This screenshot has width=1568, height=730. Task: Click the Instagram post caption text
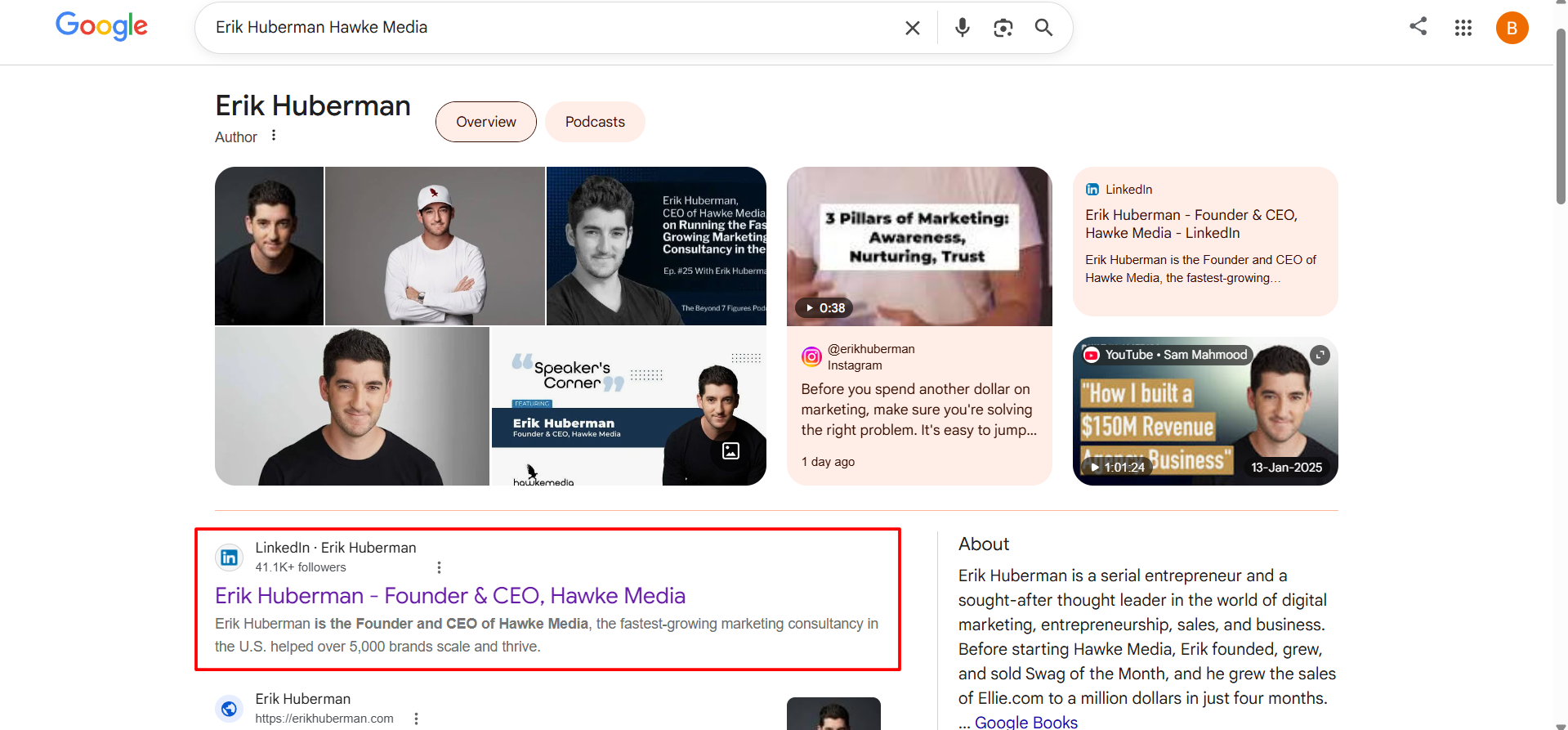coord(918,410)
